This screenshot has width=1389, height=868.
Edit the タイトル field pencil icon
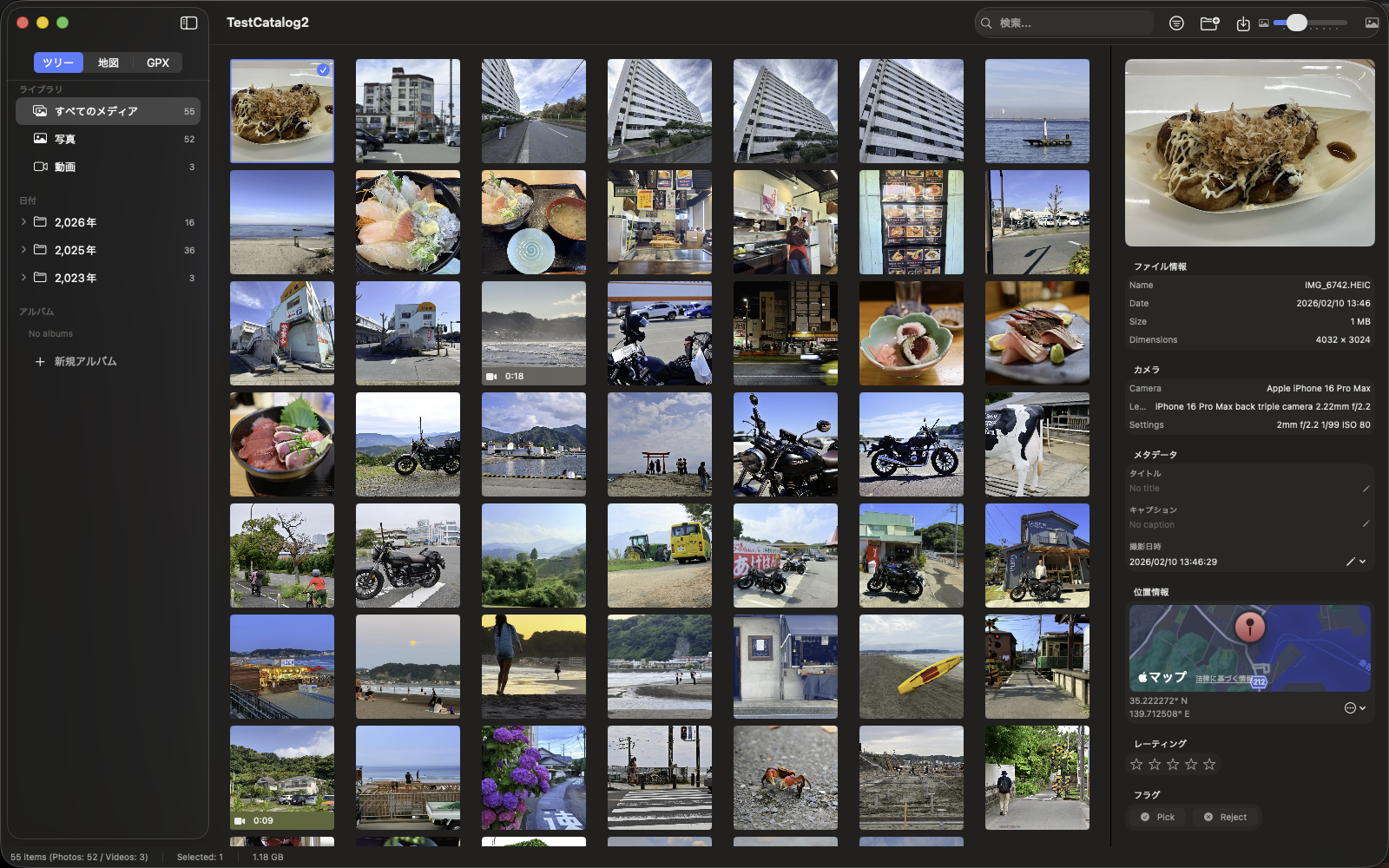tap(1366, 489)
